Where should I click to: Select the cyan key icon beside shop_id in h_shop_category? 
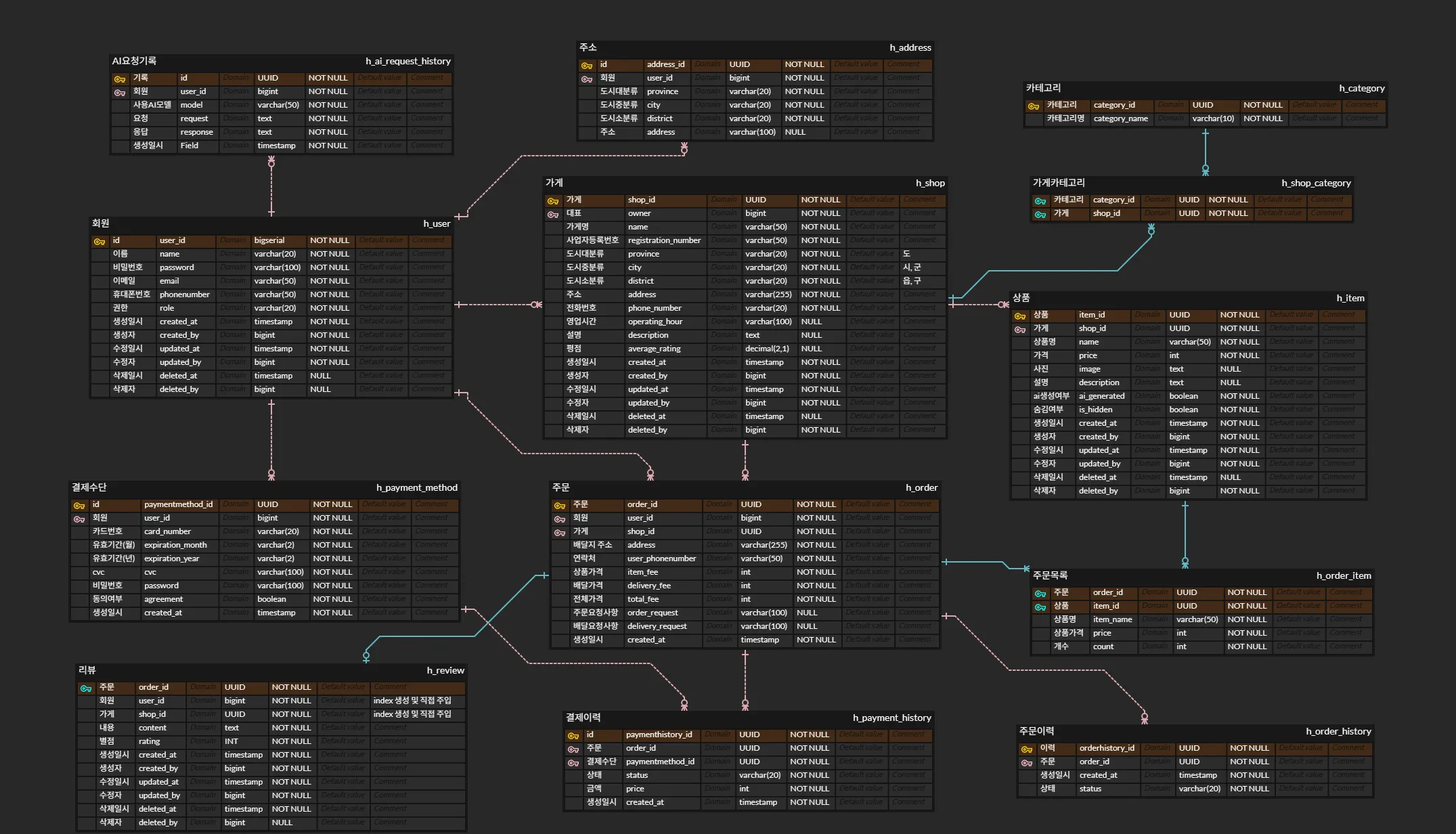[x=1040, y=214]
